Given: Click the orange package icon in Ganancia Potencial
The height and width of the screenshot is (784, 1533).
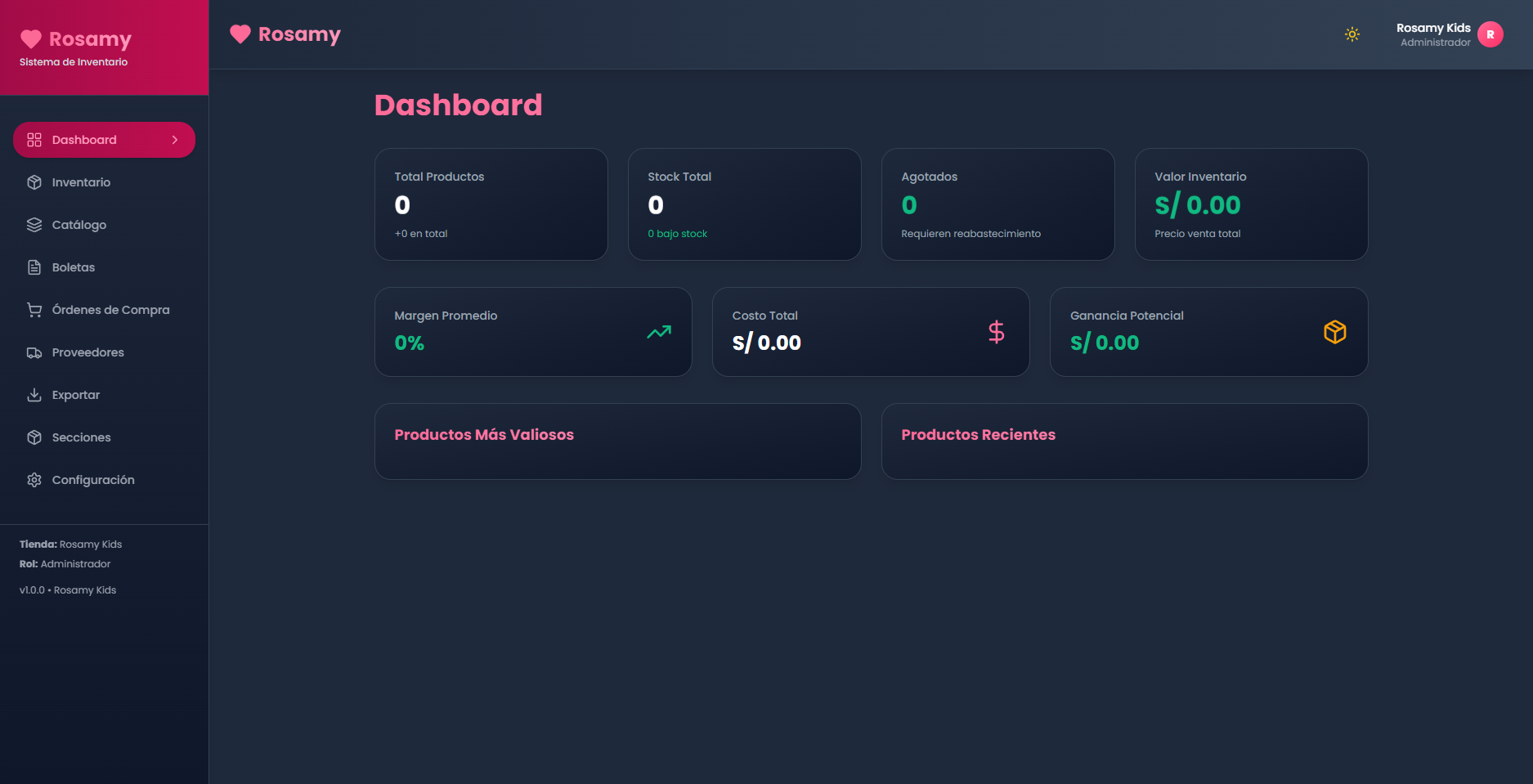Looking at the screenshot, I should point(1334,332).
